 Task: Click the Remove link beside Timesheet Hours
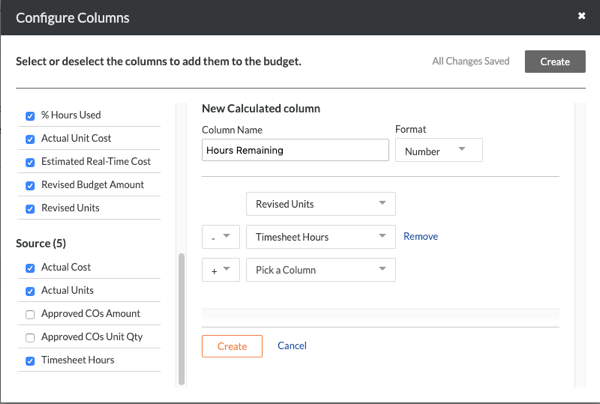tap(421, 236)
